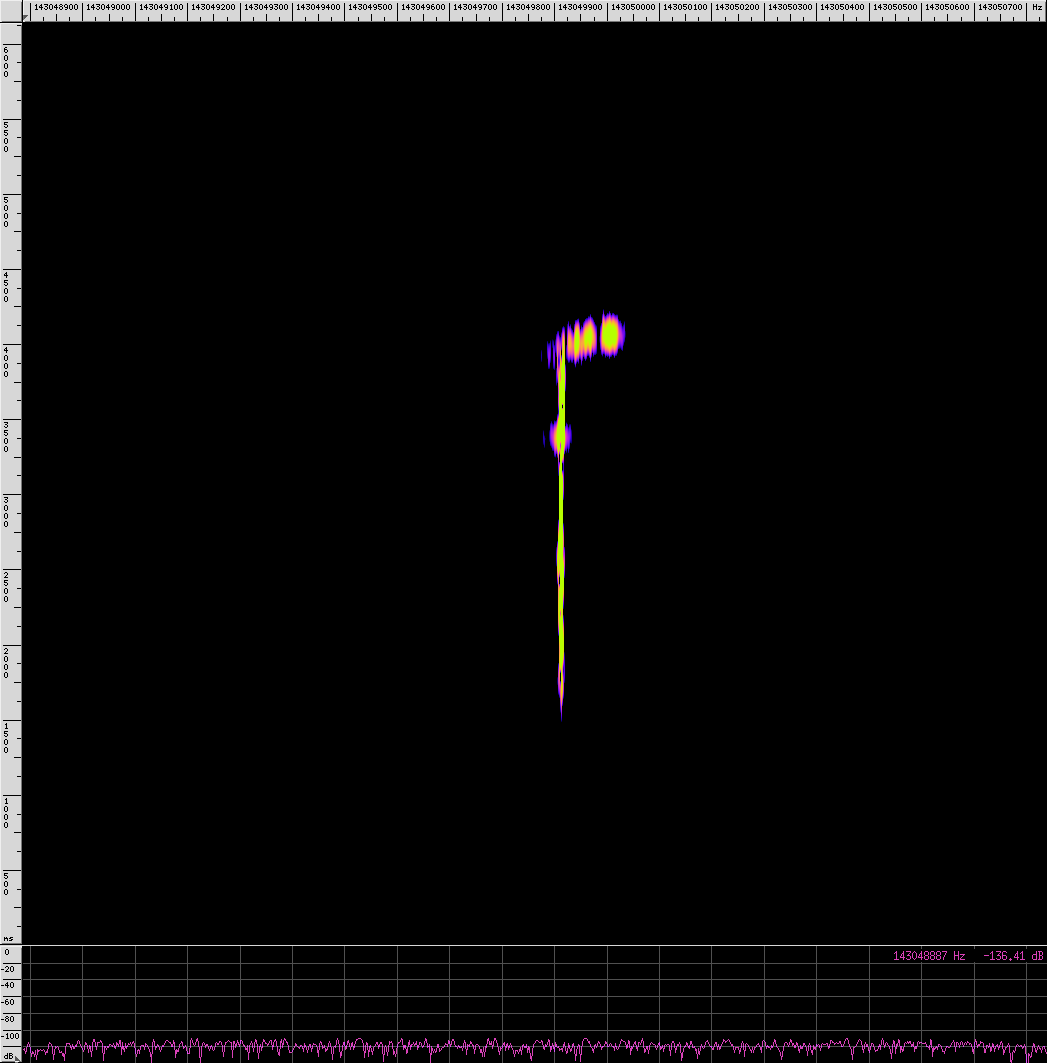Click the -60 level on the dB scale
Screen dimensions: 1047x1063
point(9,1002)
